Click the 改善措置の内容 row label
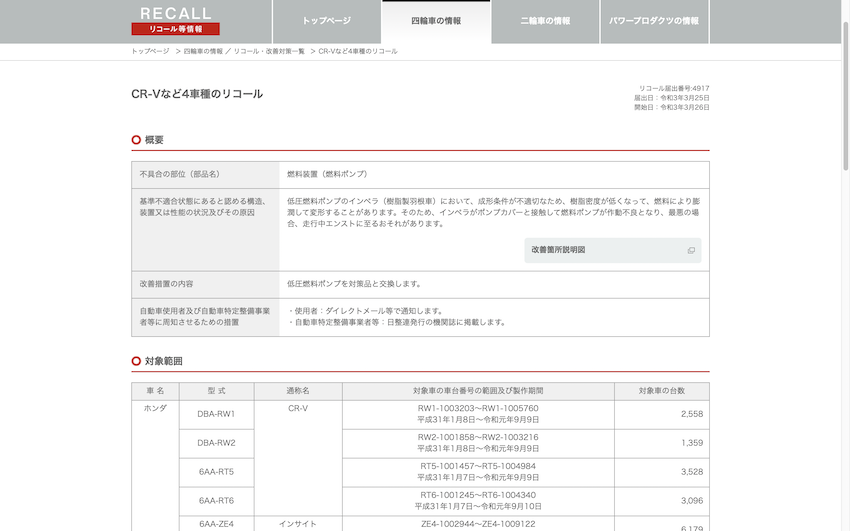The width and height of the screenshot is (850, 531). pyautogui.click(x=205, y=284)
